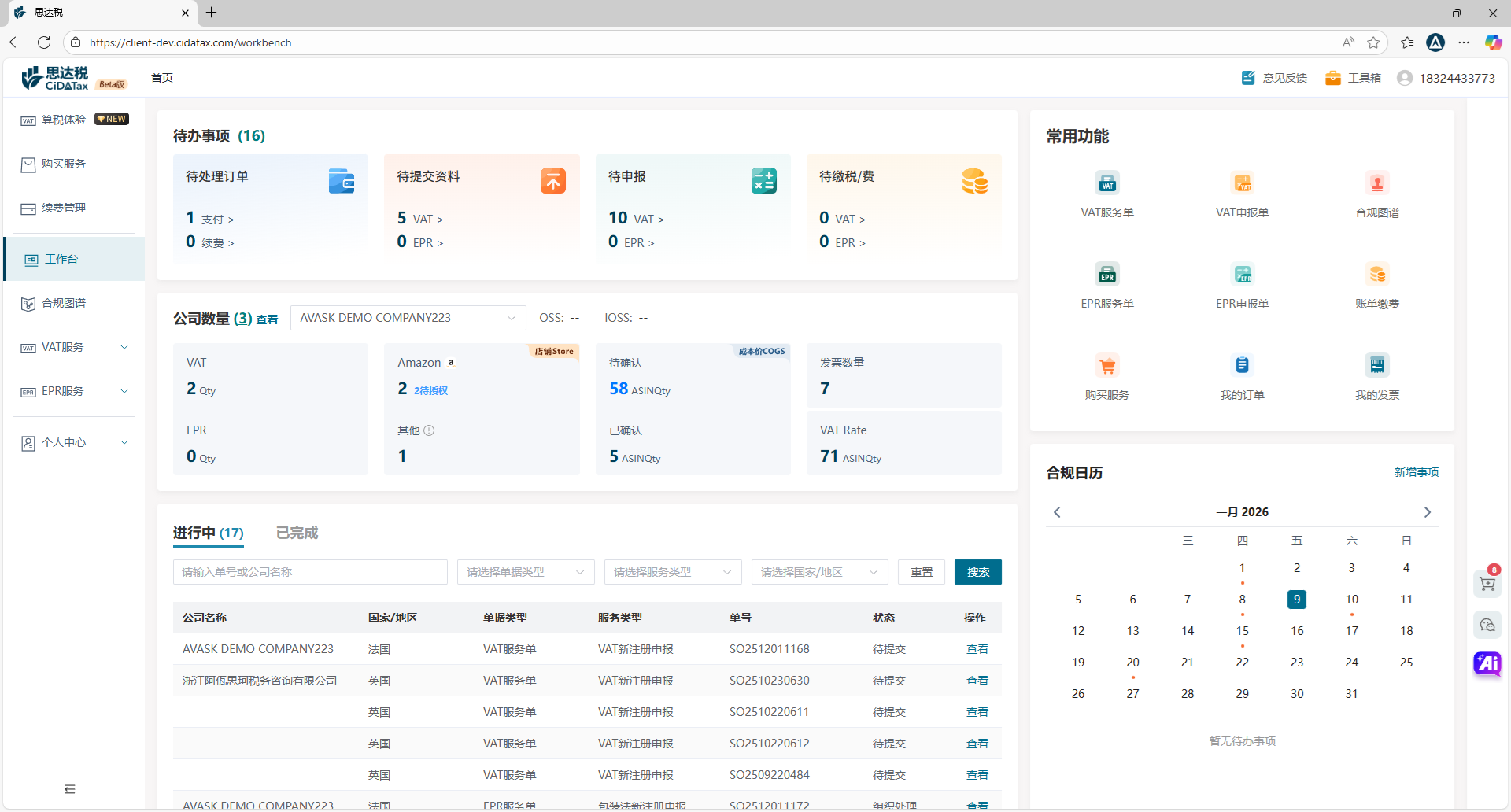Open the VAT服务单 shortcut icon

(x=1106, y=184)
